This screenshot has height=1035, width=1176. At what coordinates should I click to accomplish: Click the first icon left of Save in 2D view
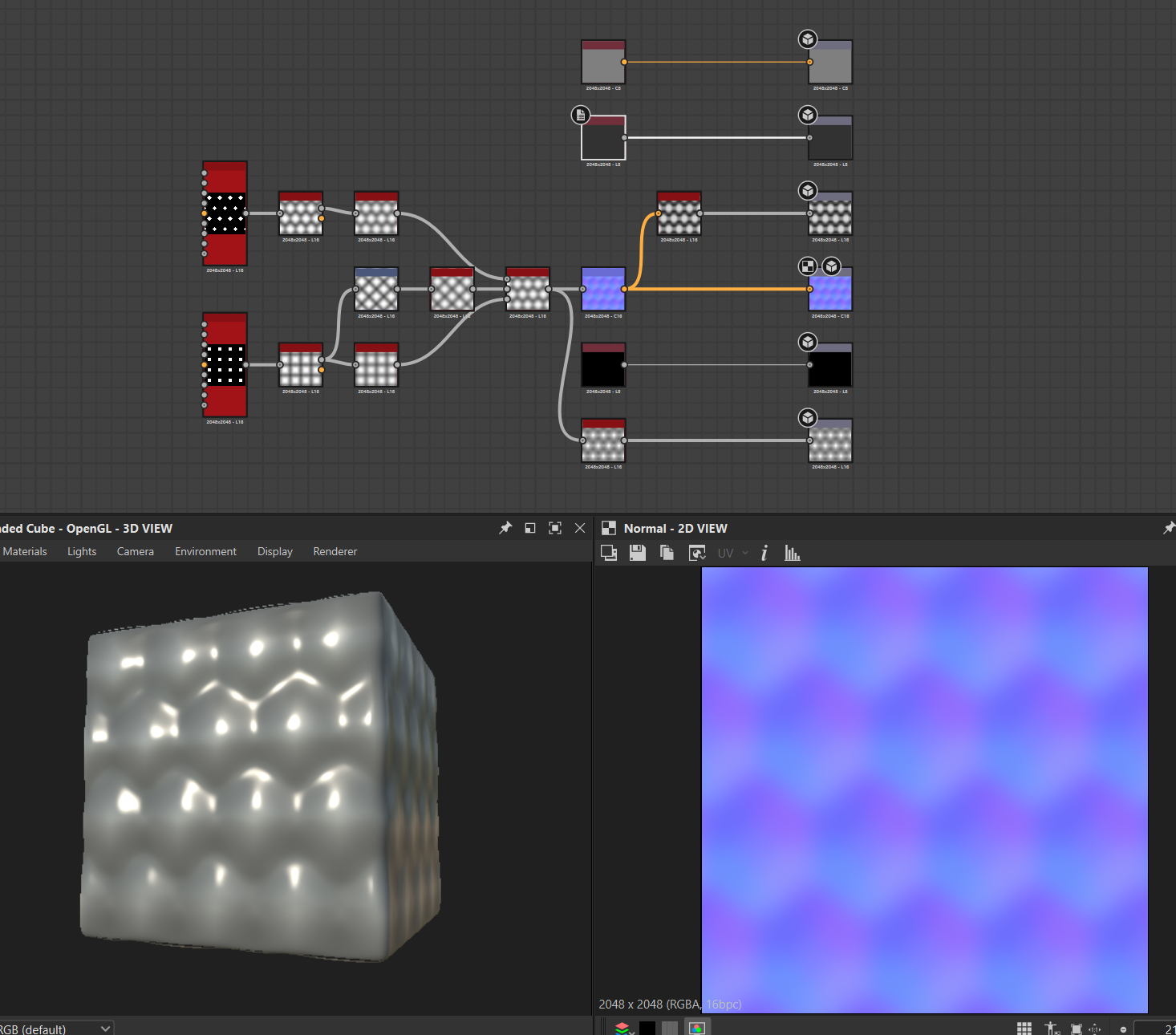609,553
